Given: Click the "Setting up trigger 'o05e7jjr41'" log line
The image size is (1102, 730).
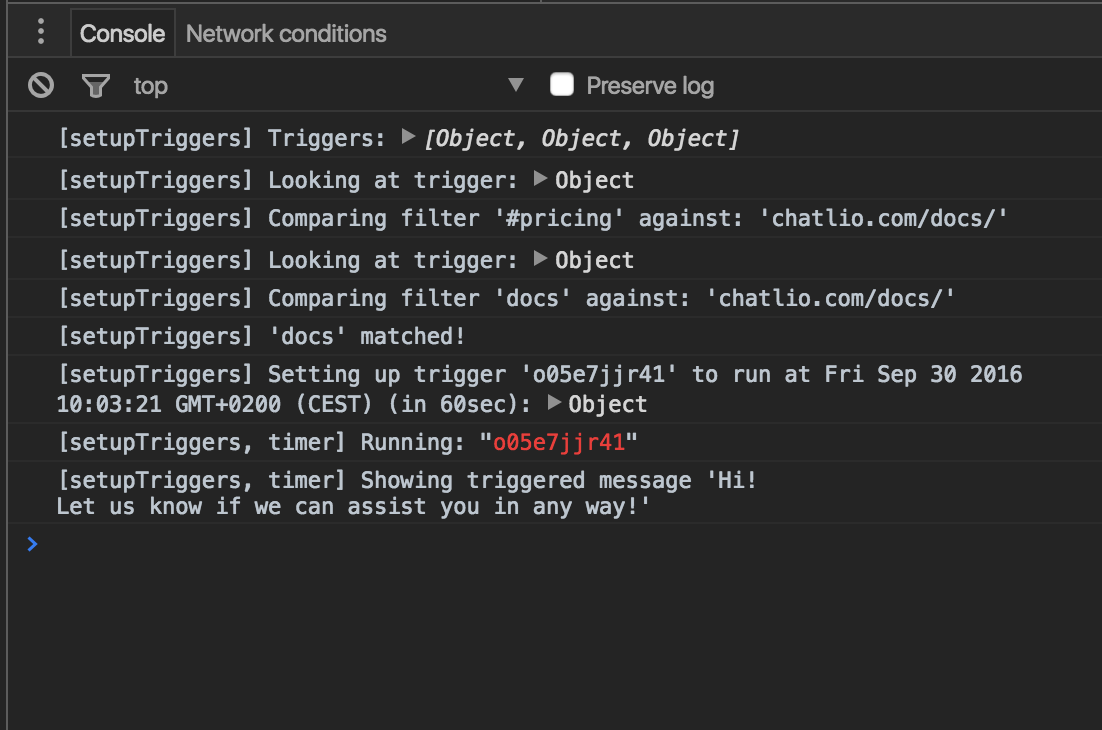Looking at the screenshot, I should (x=555, y=389).
